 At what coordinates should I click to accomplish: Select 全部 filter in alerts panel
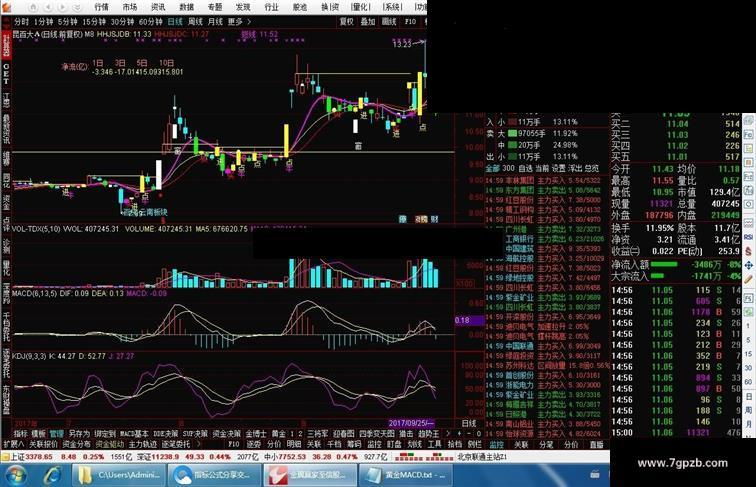(492, 168)
